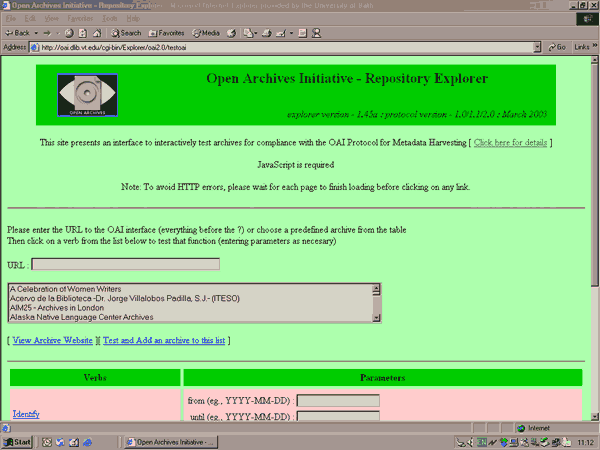
Task: Click the 'from' date input field
Action: [x=338, y=400]
